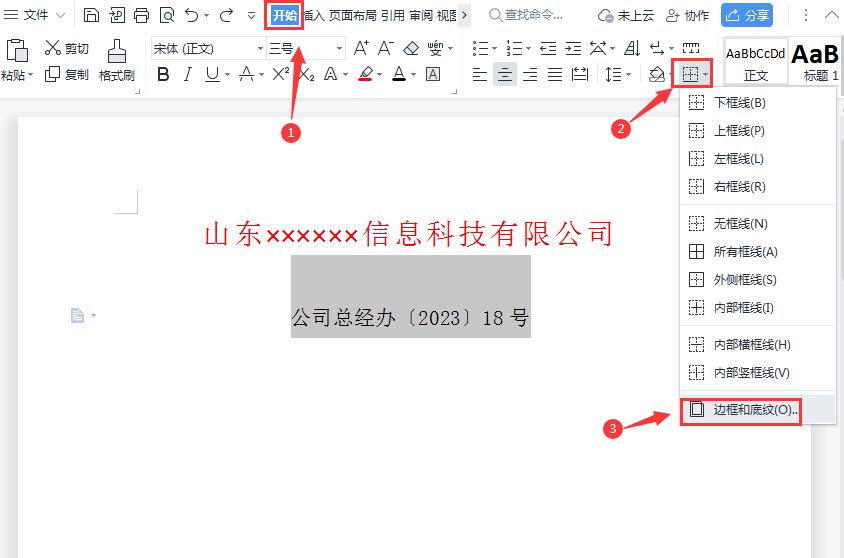
Task: Cut selection with 剪切
Action: 66,48
